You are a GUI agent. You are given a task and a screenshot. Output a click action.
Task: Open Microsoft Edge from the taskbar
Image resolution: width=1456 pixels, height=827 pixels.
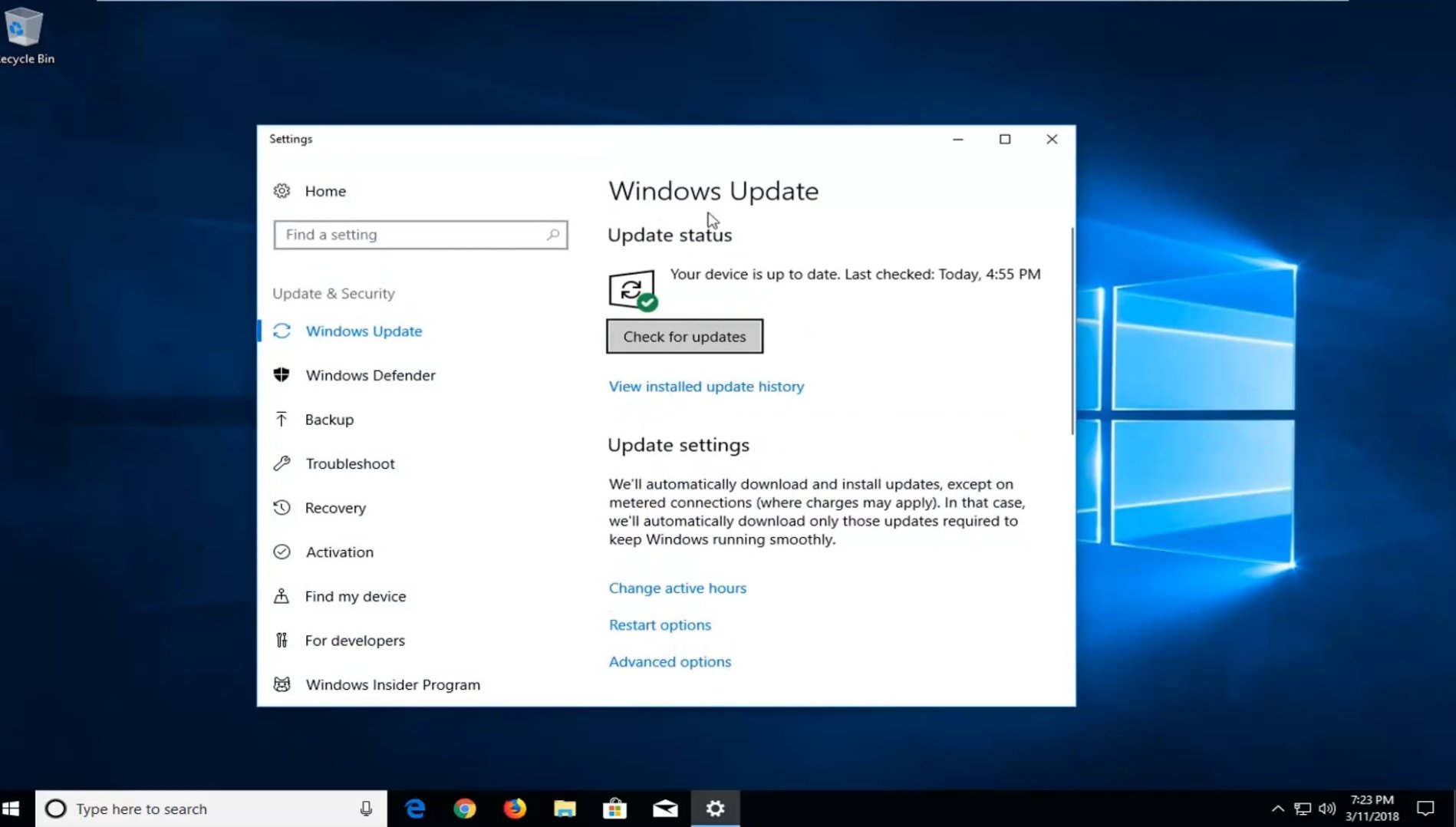point(415,809)
